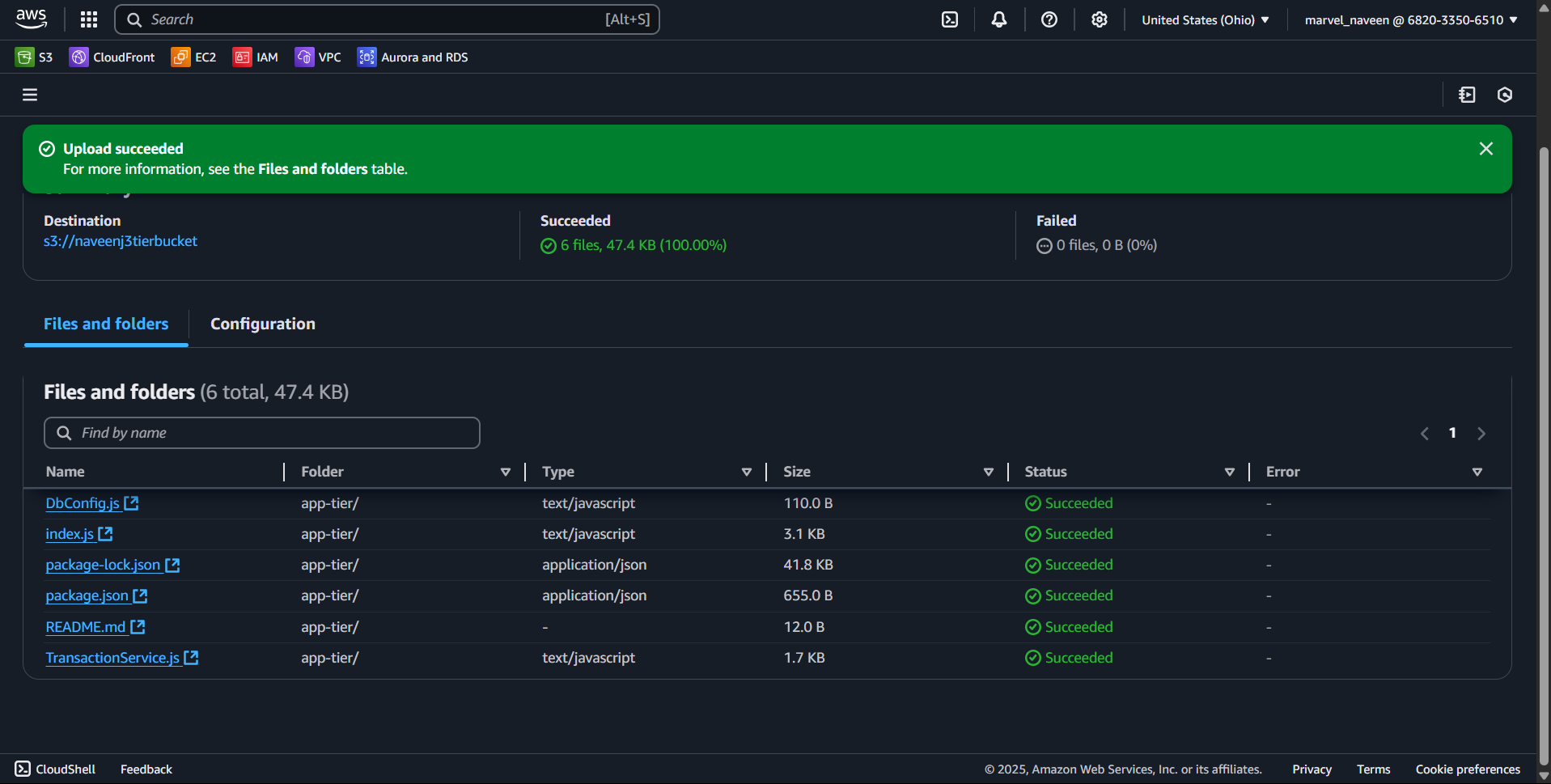This screenshot has width=1551, height=784.
Task: Sort by the Type column arrow
Action: point(747,472)
